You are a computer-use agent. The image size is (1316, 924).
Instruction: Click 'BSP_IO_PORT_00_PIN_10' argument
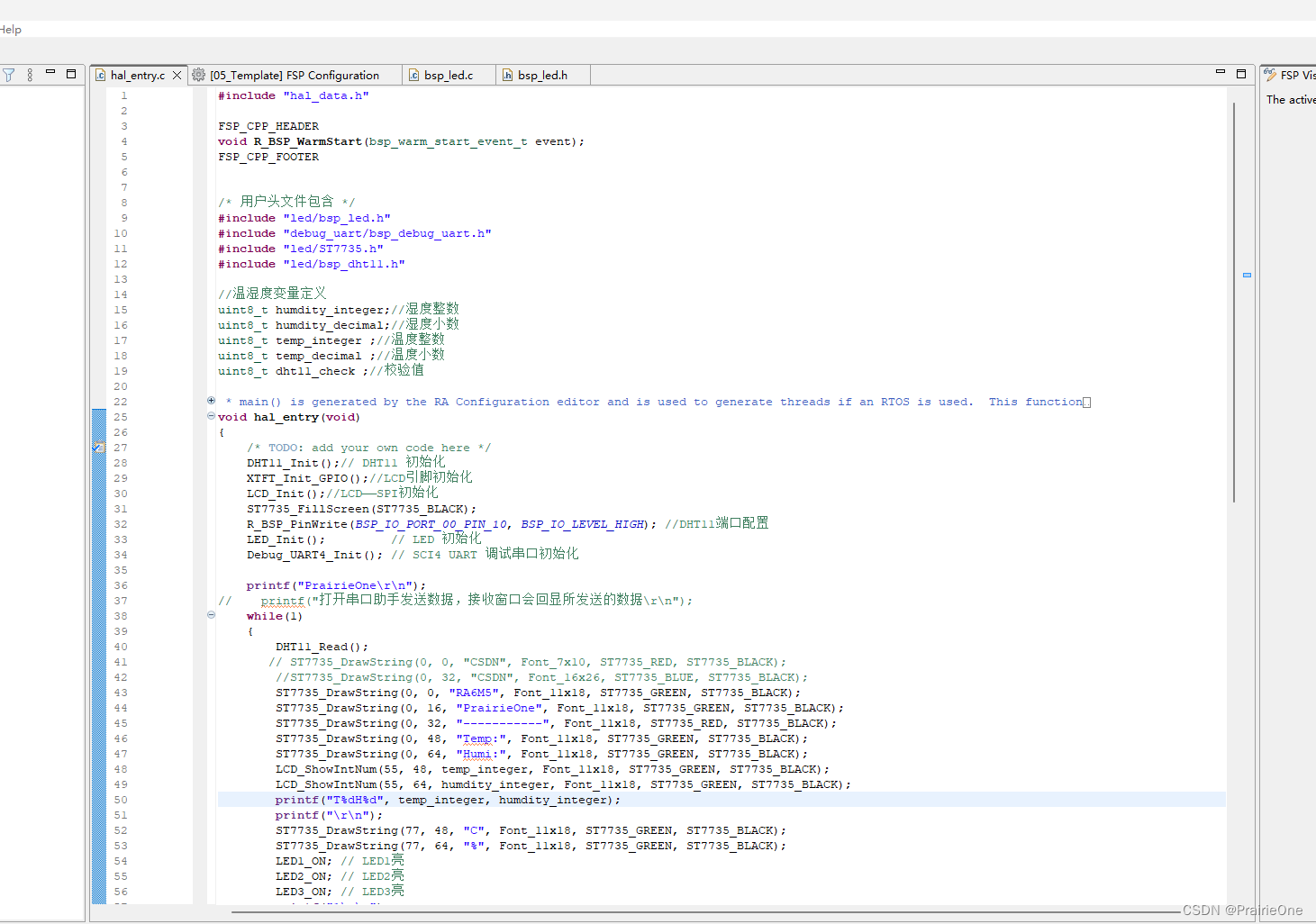coord(431,524)
